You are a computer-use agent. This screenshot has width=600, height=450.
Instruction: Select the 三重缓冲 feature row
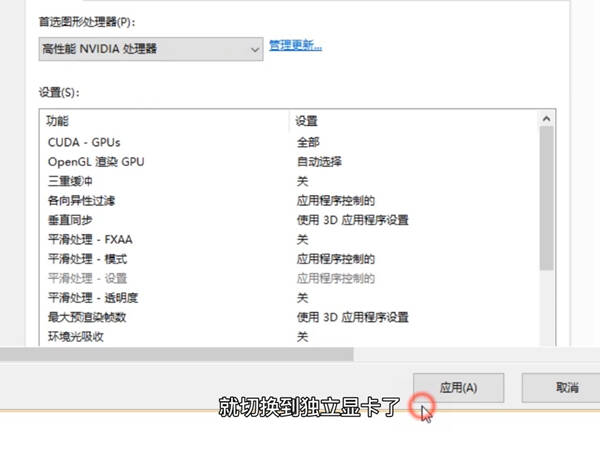[x=289, y=181]
